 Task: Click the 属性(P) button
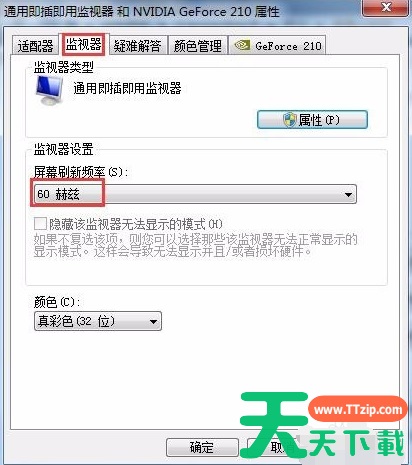(x=312, y=120)
